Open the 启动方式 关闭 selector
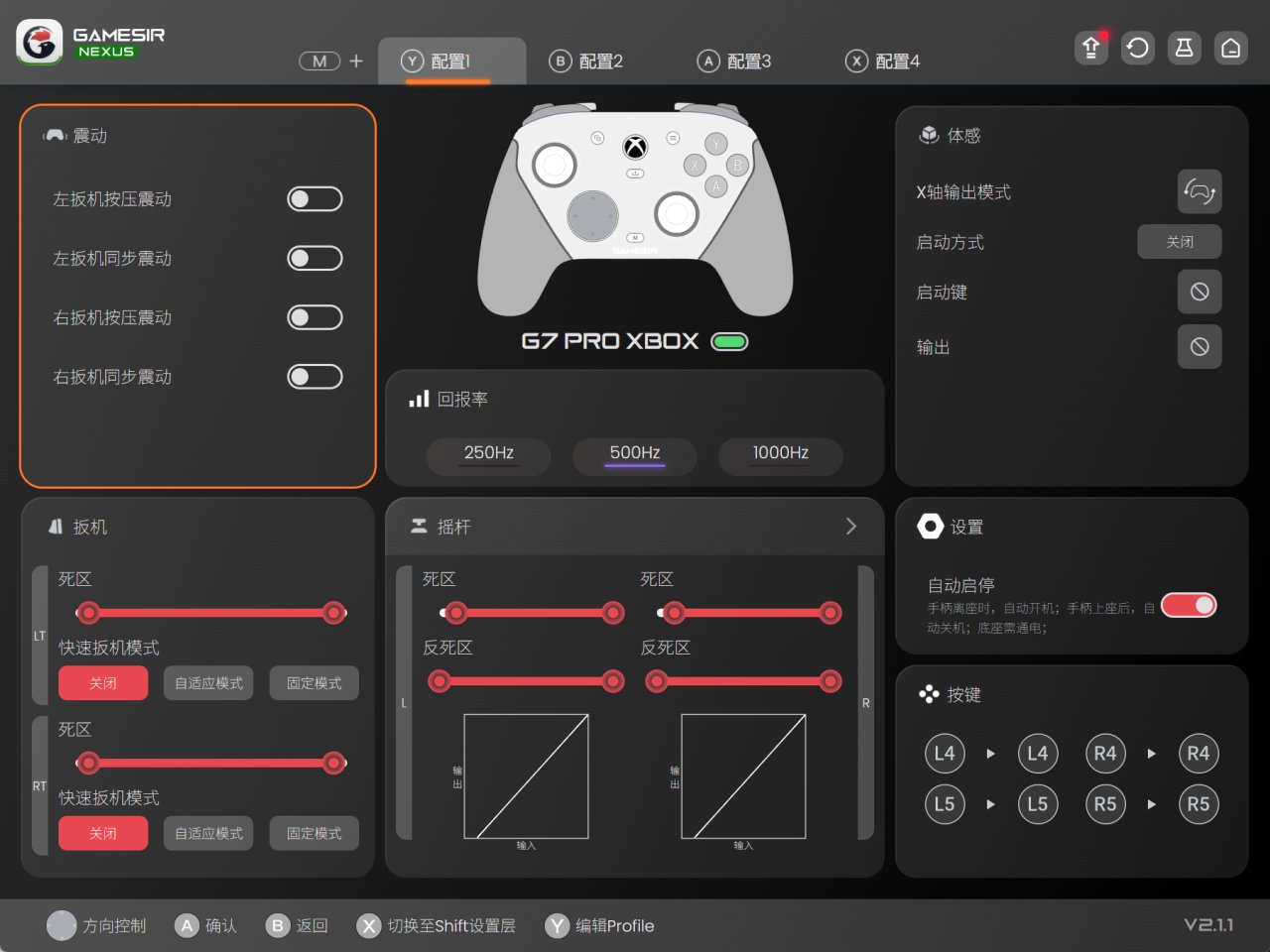The image size is (1270, 952). coord(1180,242)
